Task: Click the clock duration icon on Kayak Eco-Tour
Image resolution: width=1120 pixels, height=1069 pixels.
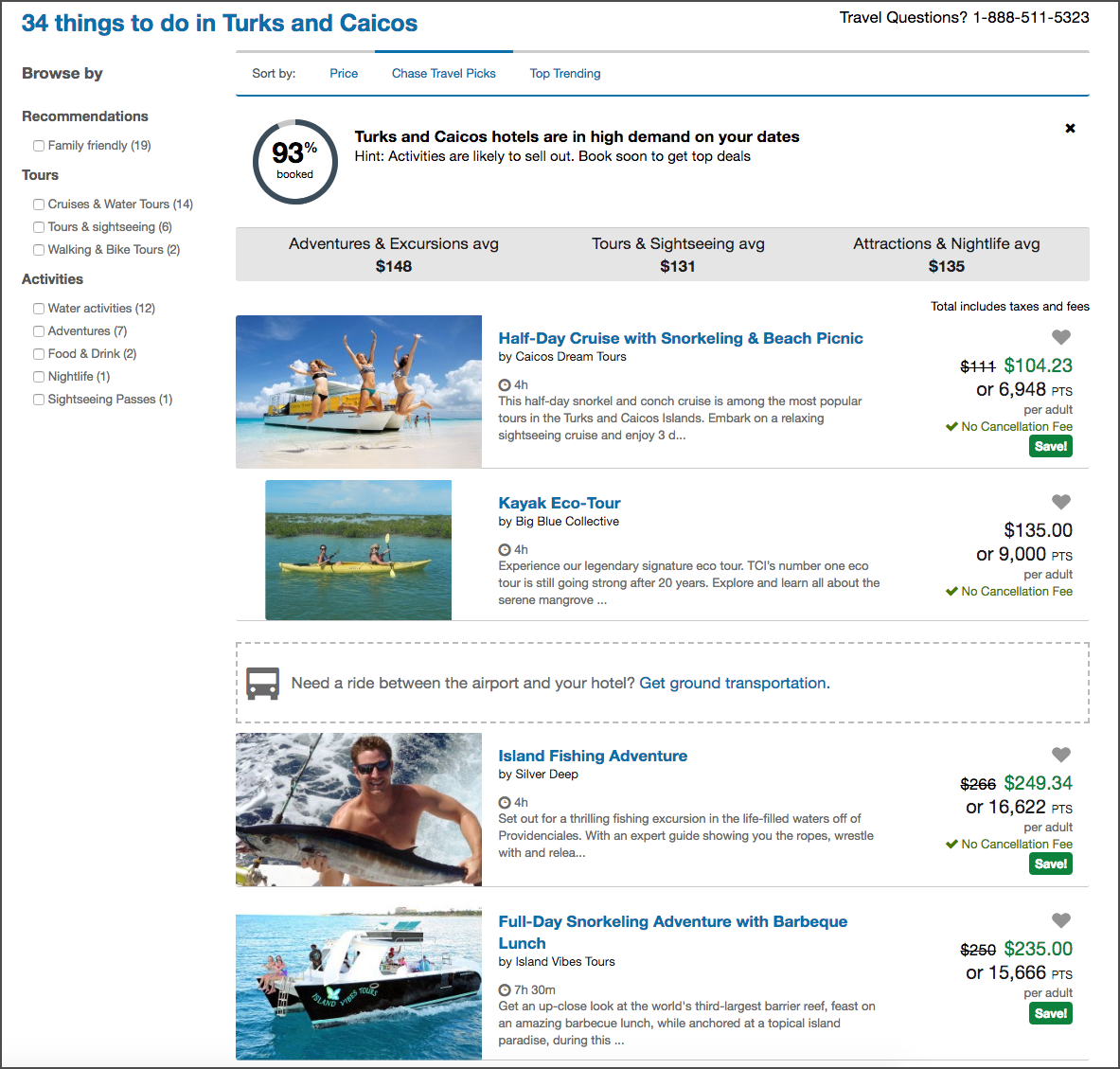Action: (503, 549)
